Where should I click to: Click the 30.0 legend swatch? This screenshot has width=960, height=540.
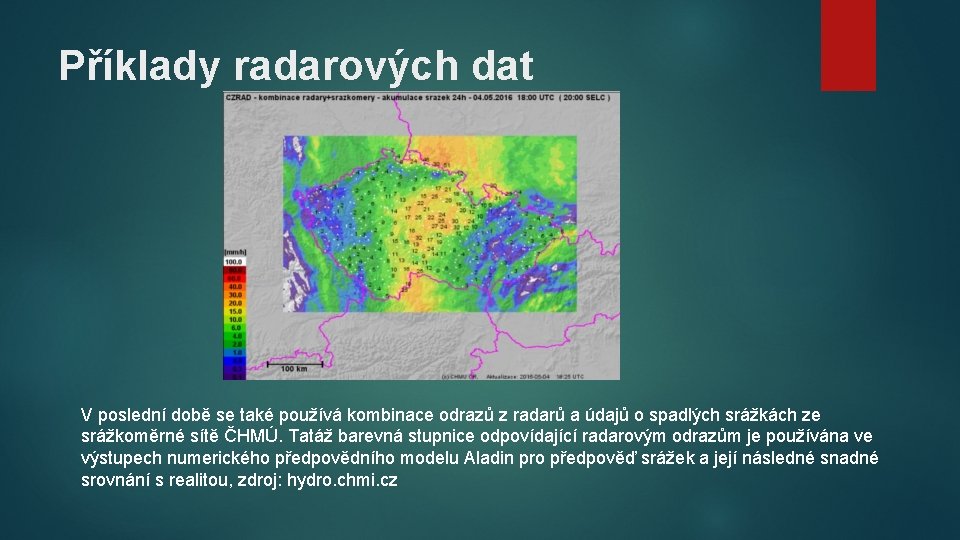click(x=234, y=295)
